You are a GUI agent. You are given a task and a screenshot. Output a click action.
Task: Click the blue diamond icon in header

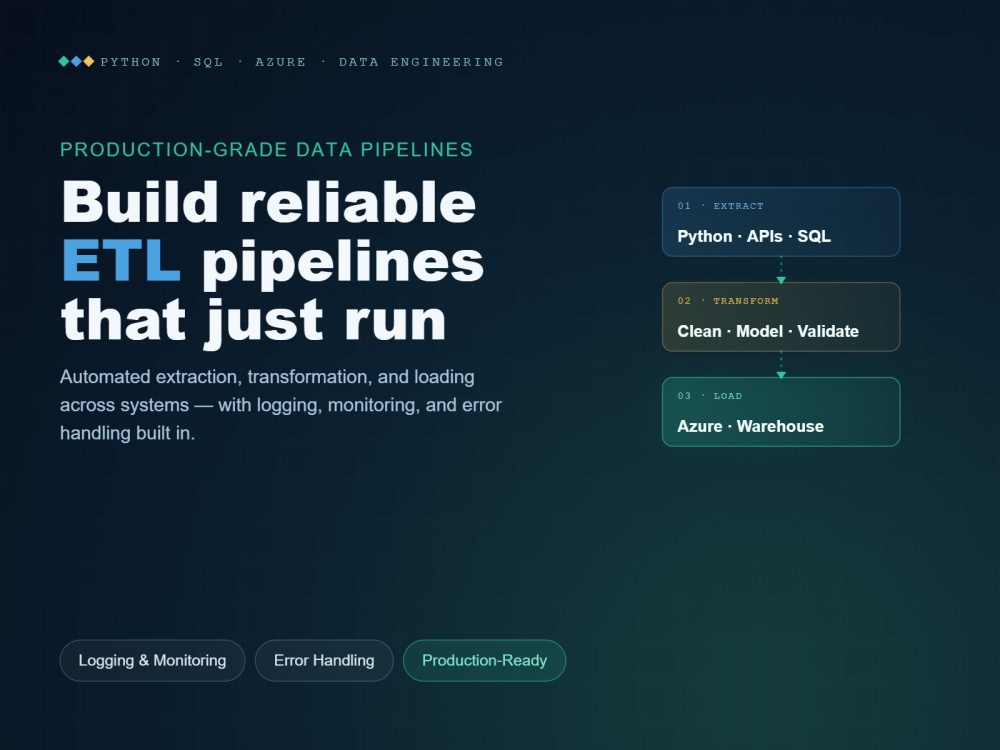coord(77,61)
